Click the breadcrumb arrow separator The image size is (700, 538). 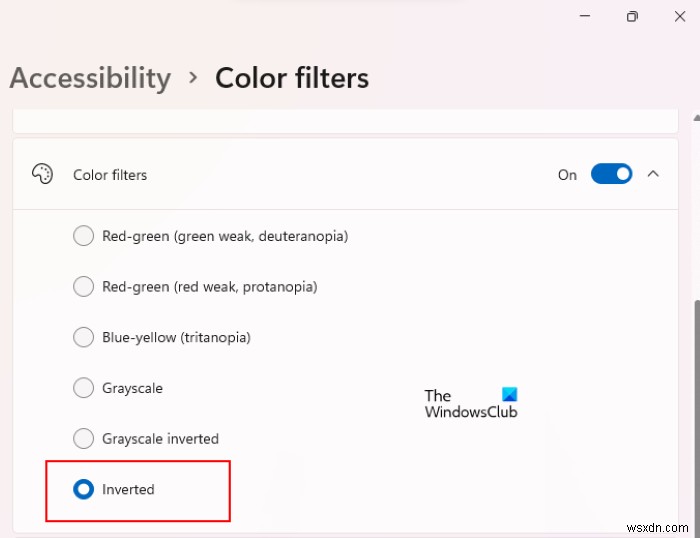(193, 78)
